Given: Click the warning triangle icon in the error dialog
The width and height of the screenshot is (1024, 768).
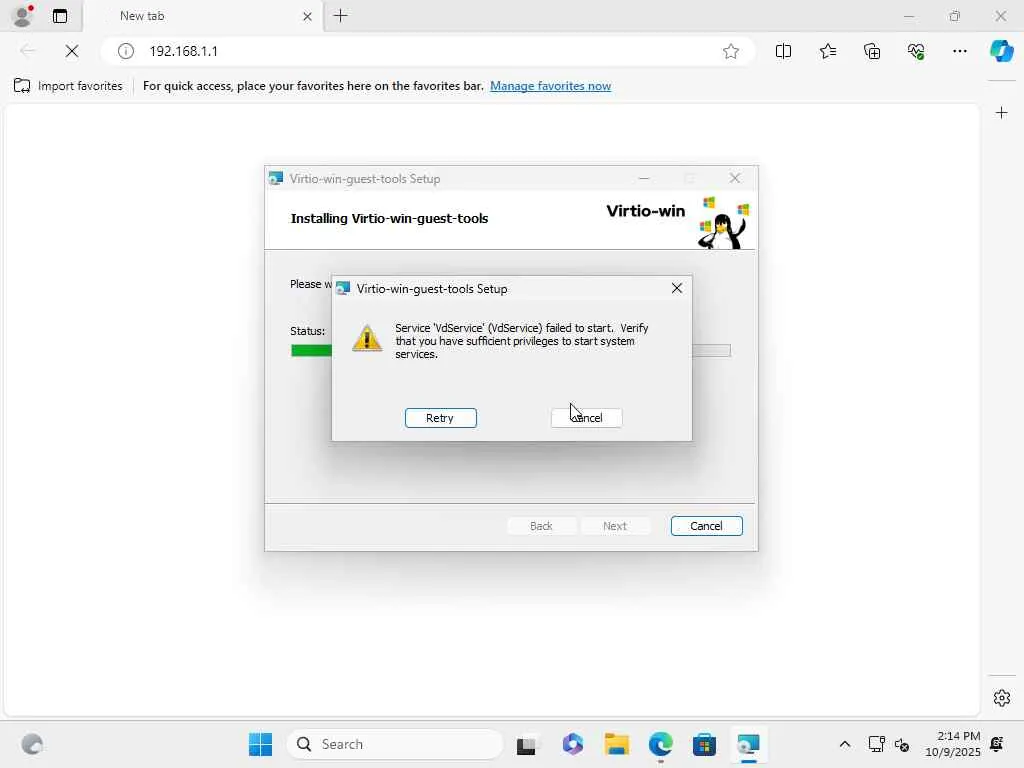Looking at the screenshot, I should pos(367,338).
